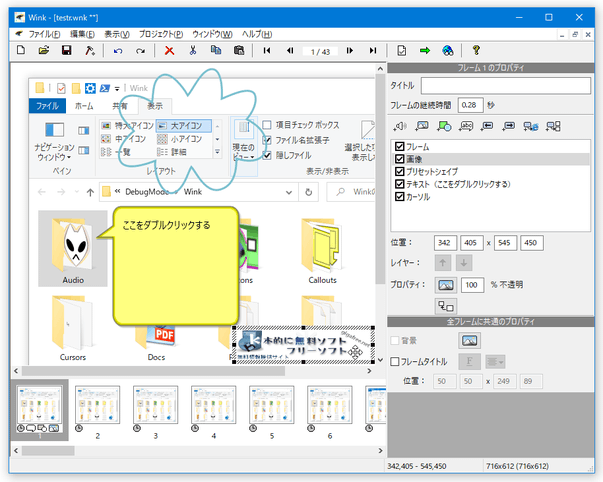Click the position field showing 405
603x482 pixels.
coord(471,243)
